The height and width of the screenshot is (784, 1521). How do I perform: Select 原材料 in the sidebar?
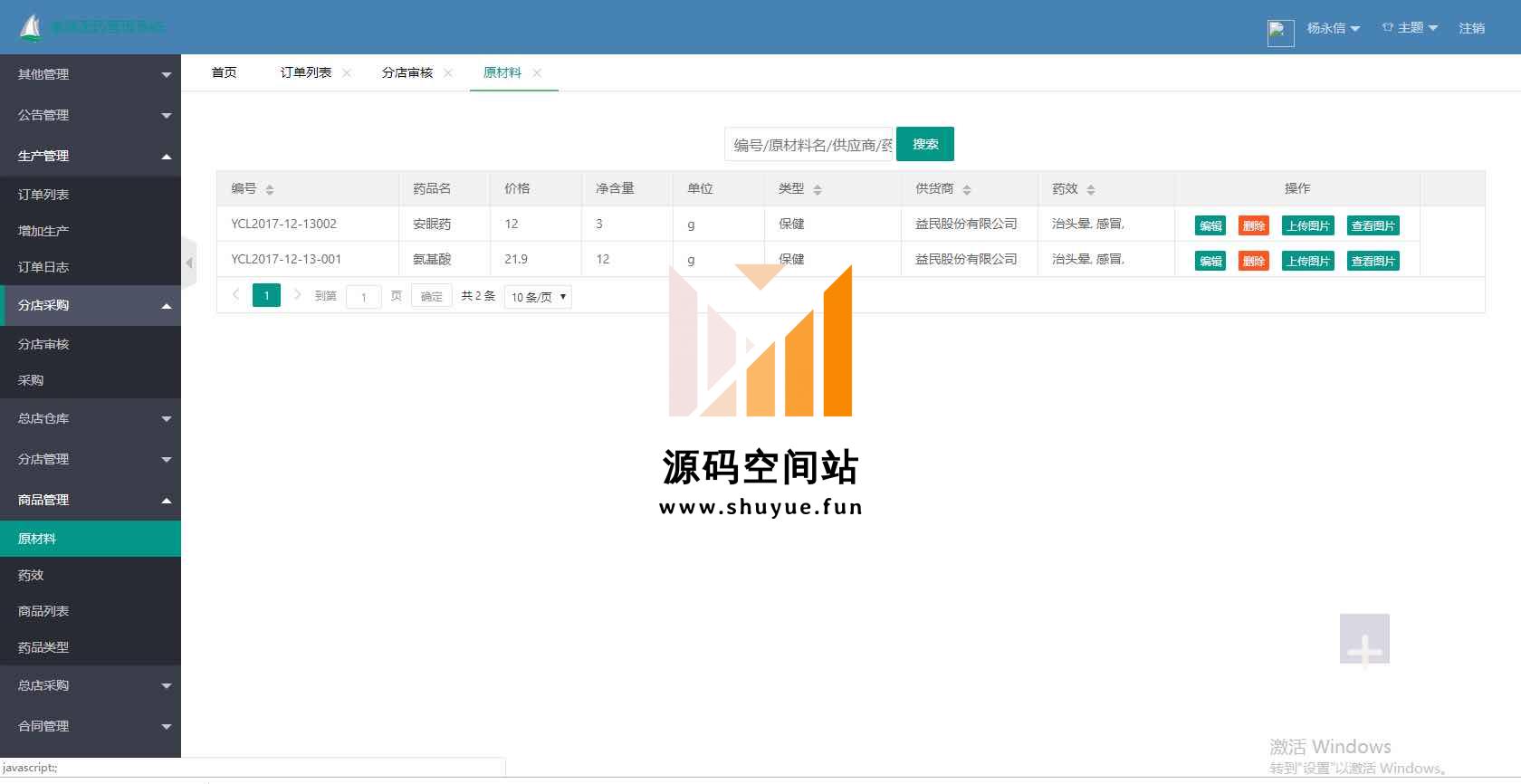(91, 539)
